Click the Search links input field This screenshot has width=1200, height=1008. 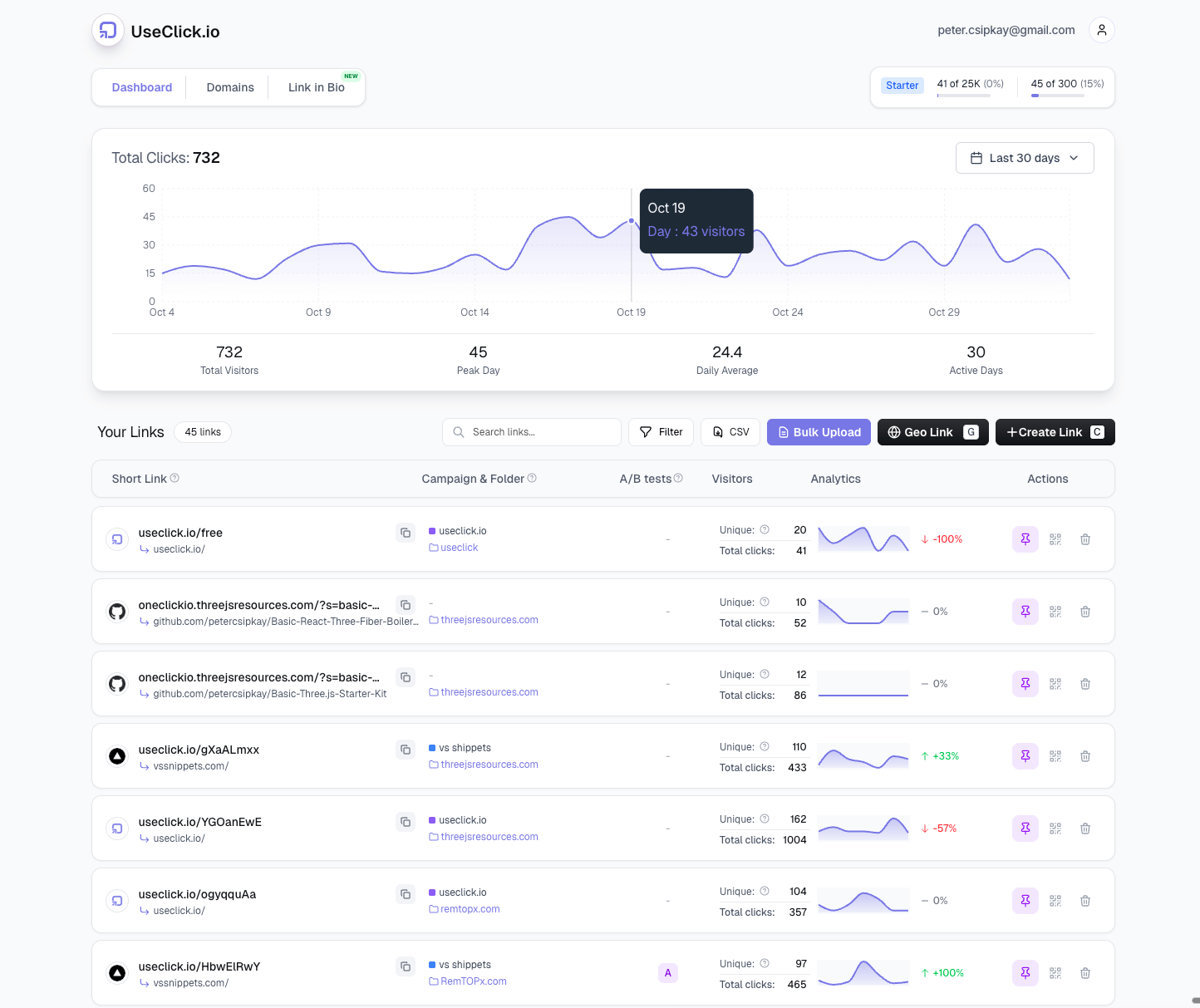point(531,431)
